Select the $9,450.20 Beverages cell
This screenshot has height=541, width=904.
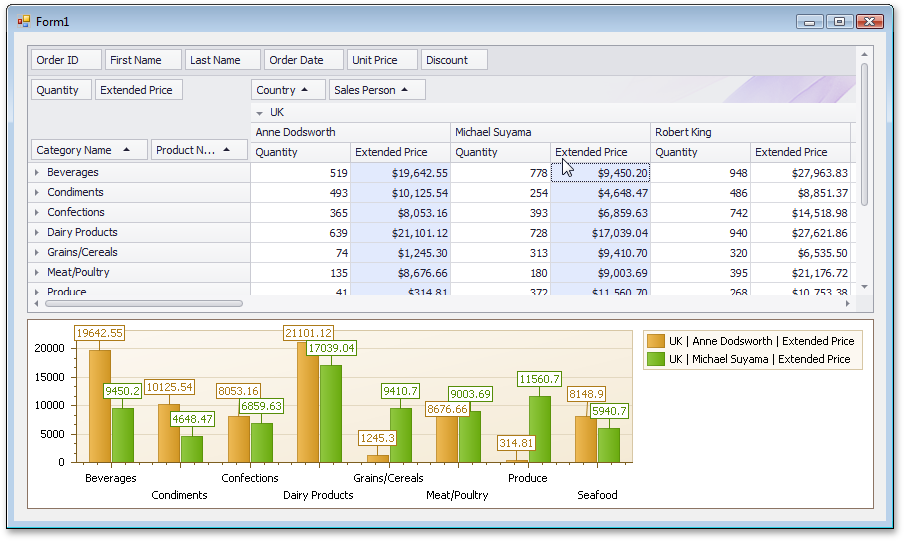[601, 172]
